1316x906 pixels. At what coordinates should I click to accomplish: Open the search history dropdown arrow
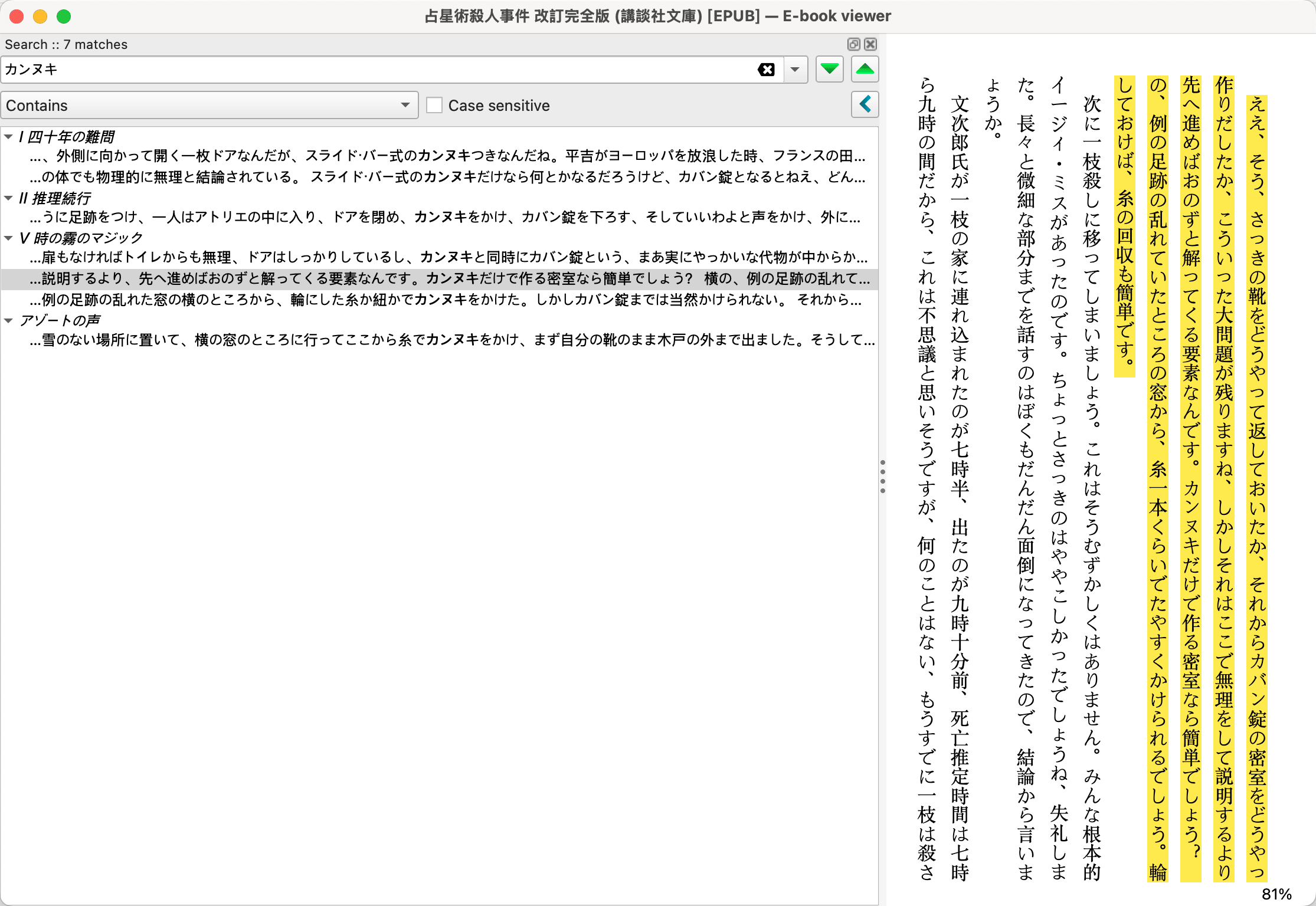[x=794, y=70]
